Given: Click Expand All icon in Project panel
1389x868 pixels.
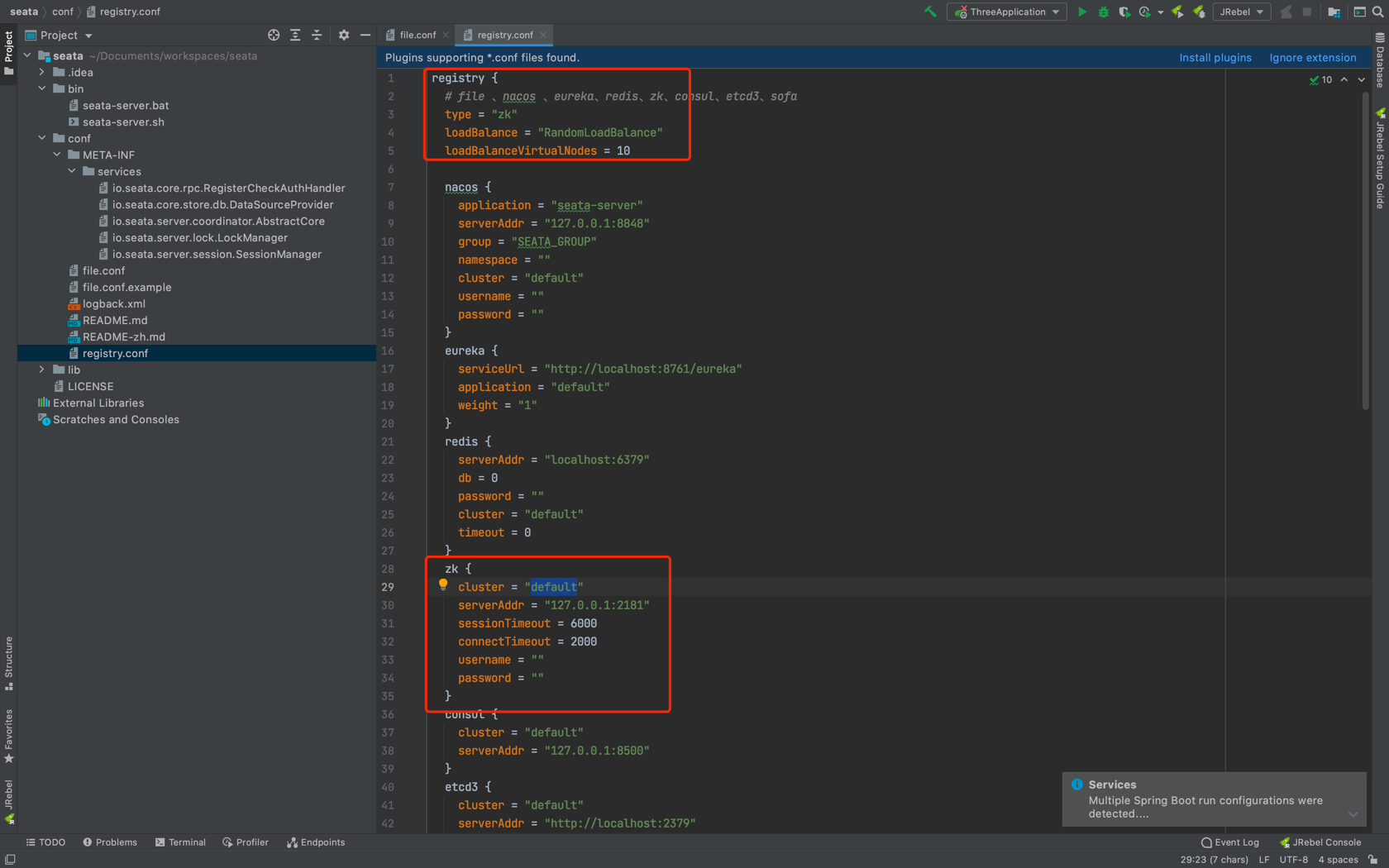Looking at the screenshot, I should pyautogui.click(x=295, y=35).
